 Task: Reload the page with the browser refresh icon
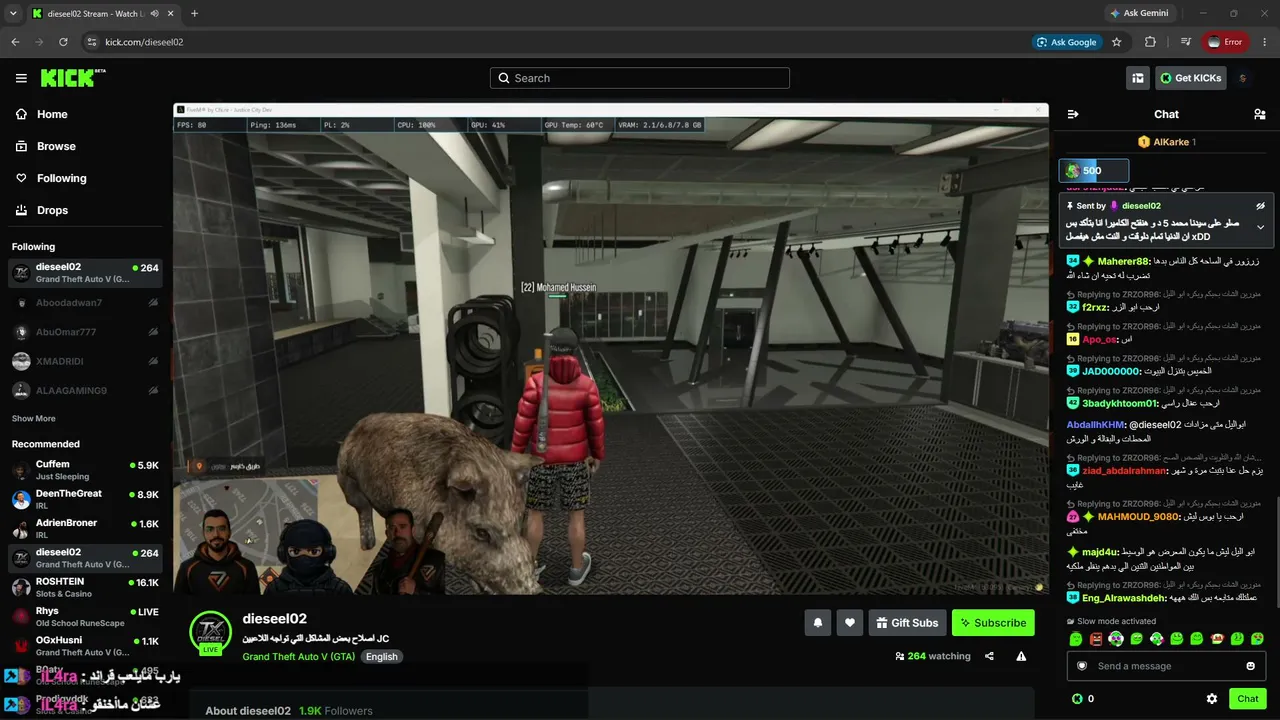coord(63,42)
